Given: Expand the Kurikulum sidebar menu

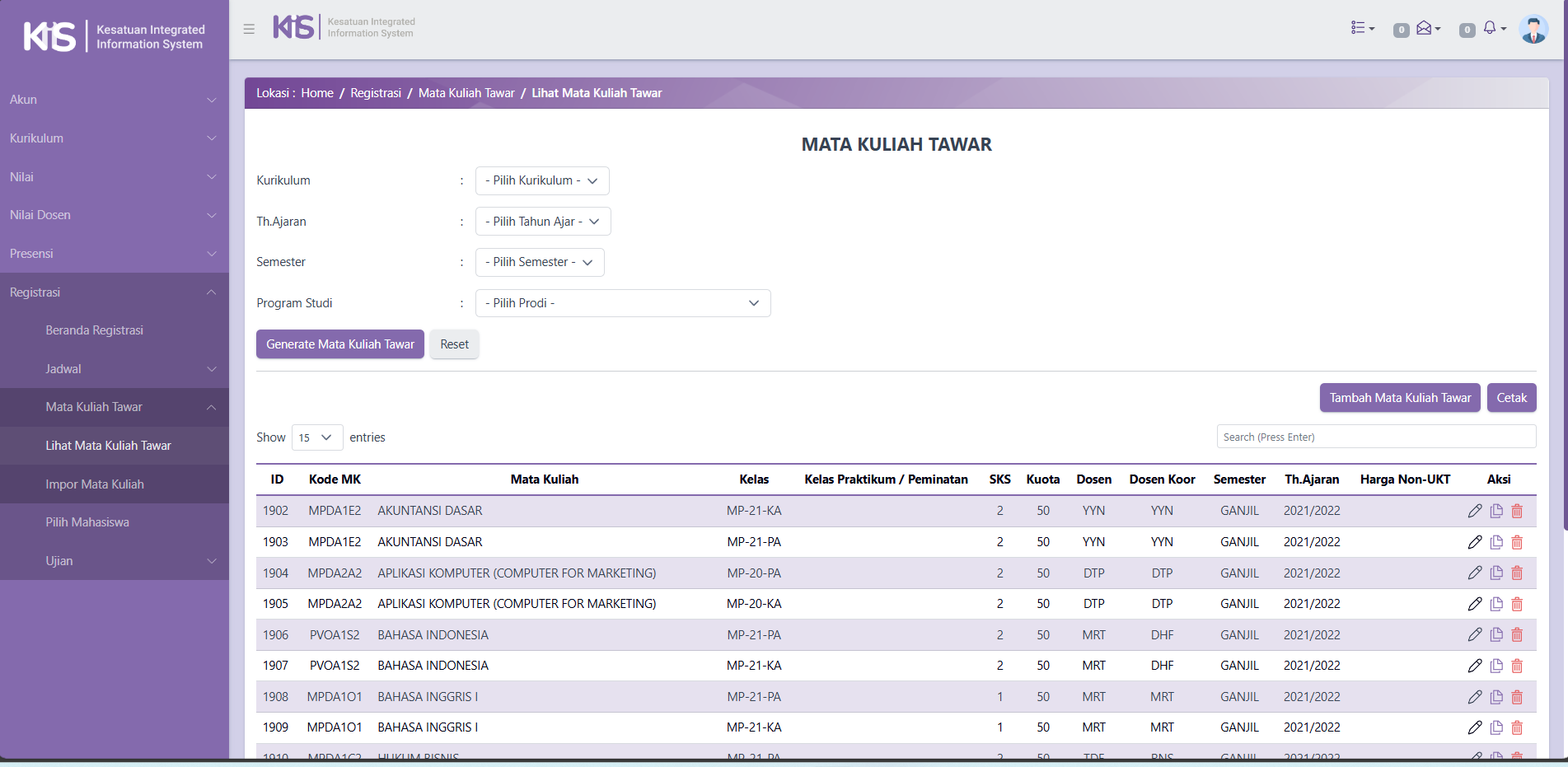Looking at the screenshot, I should tap(114, 138).
